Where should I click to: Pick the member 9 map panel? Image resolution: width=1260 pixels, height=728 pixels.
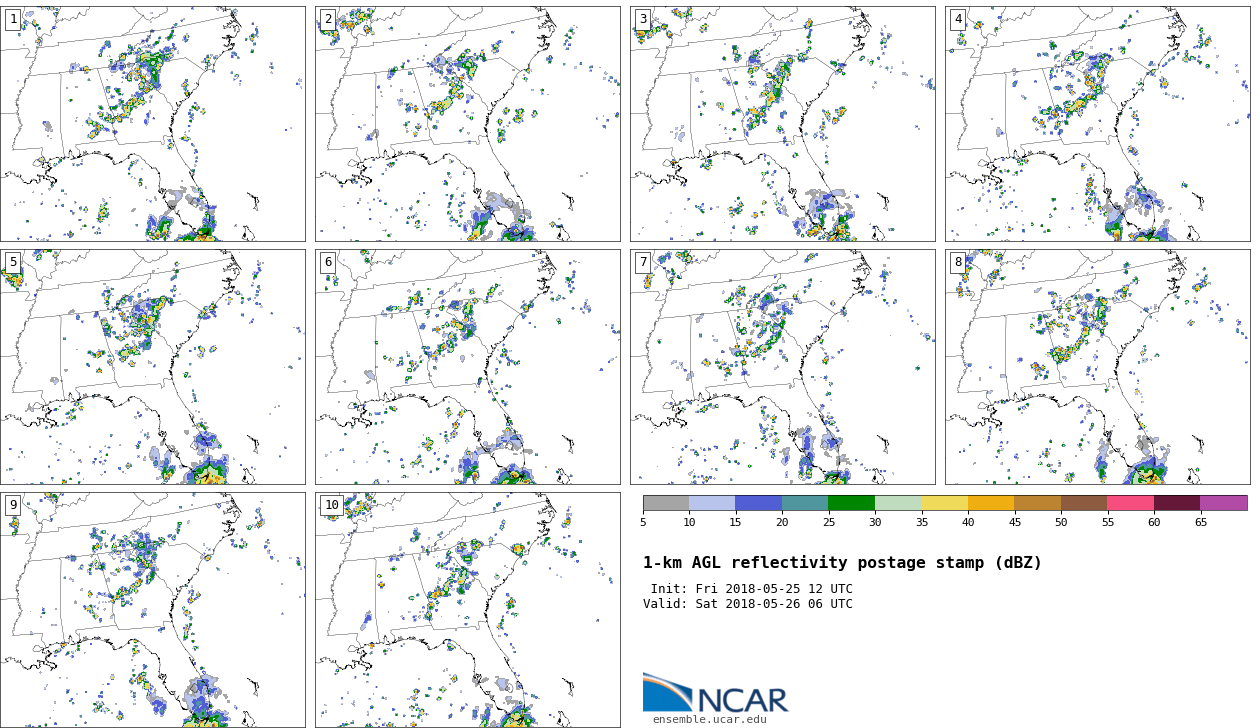(x=153, y=609)
